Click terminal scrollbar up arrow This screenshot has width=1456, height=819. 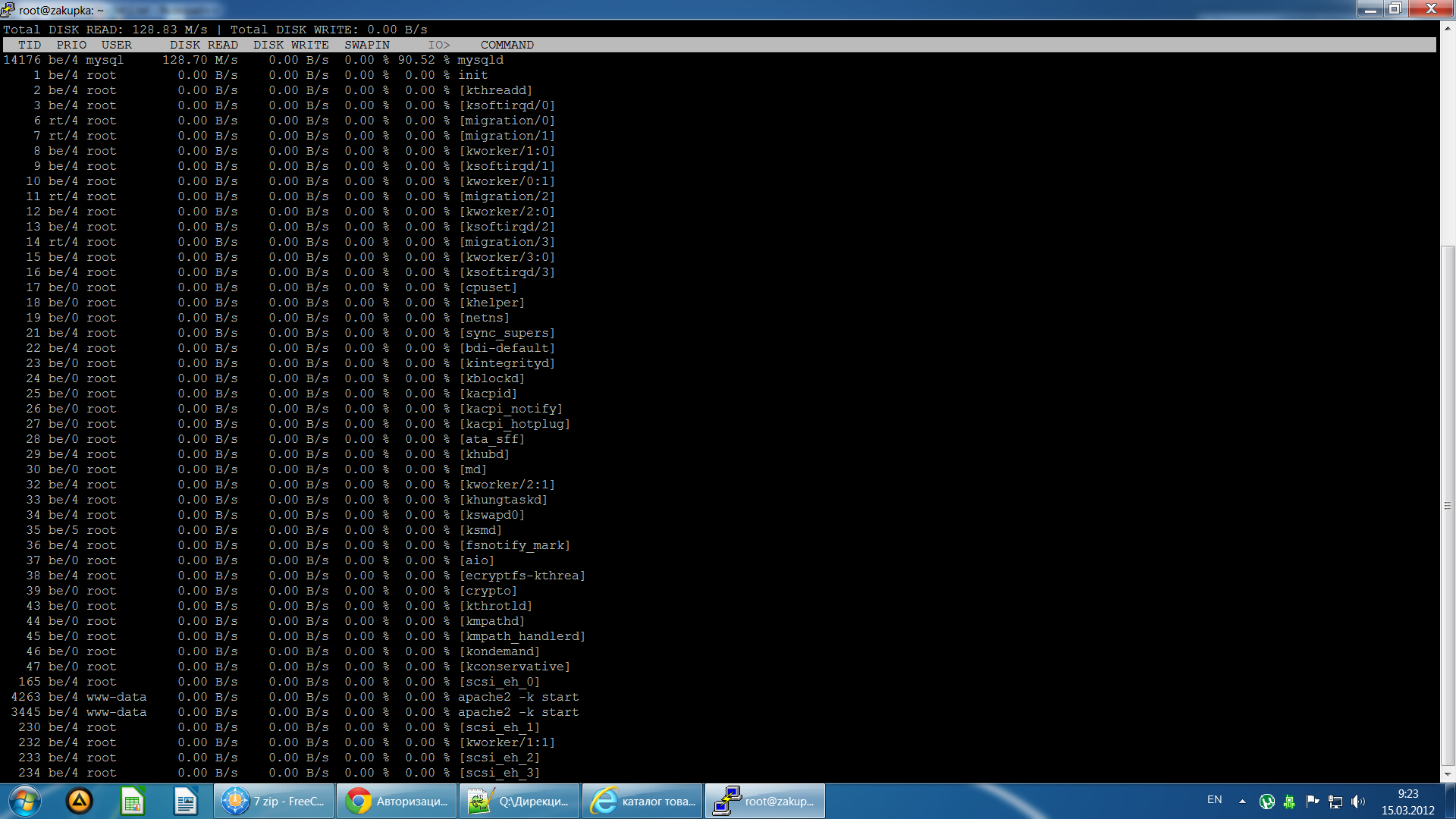point(1448,28)
